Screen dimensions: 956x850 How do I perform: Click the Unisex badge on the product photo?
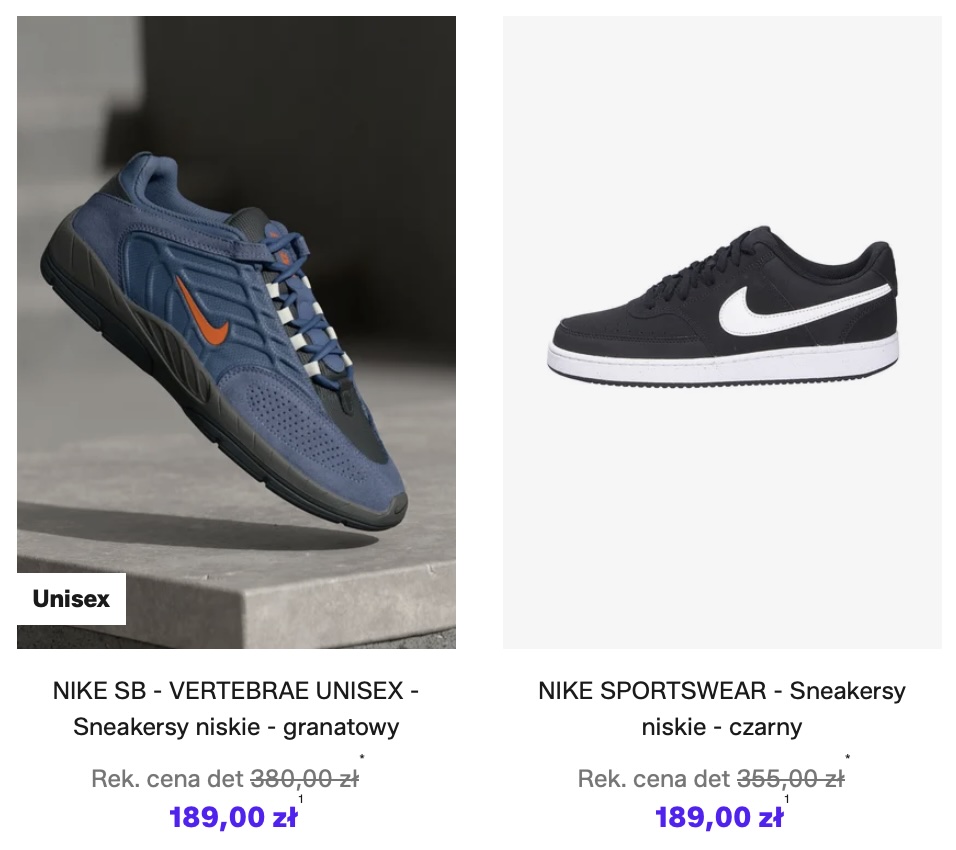(71, 599)
